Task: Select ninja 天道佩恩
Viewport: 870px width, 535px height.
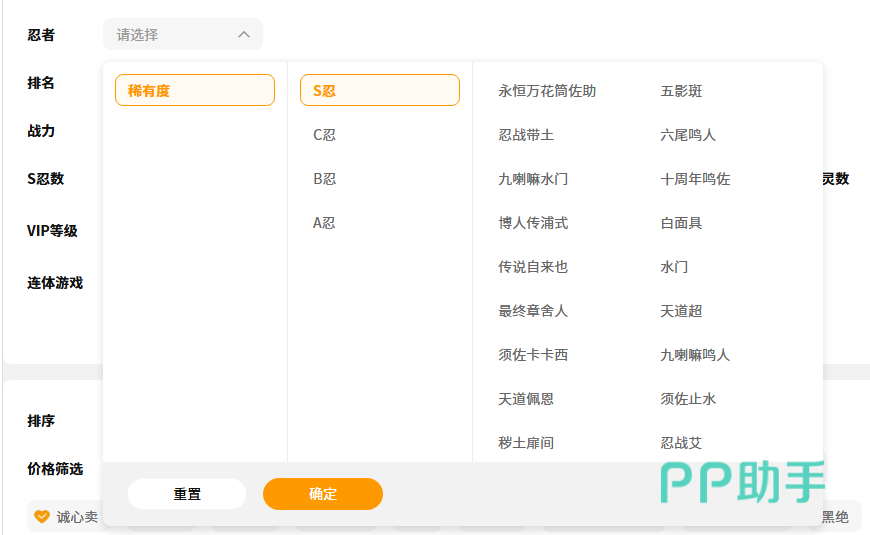Action: pyautogui.click(x=526, y=398)
